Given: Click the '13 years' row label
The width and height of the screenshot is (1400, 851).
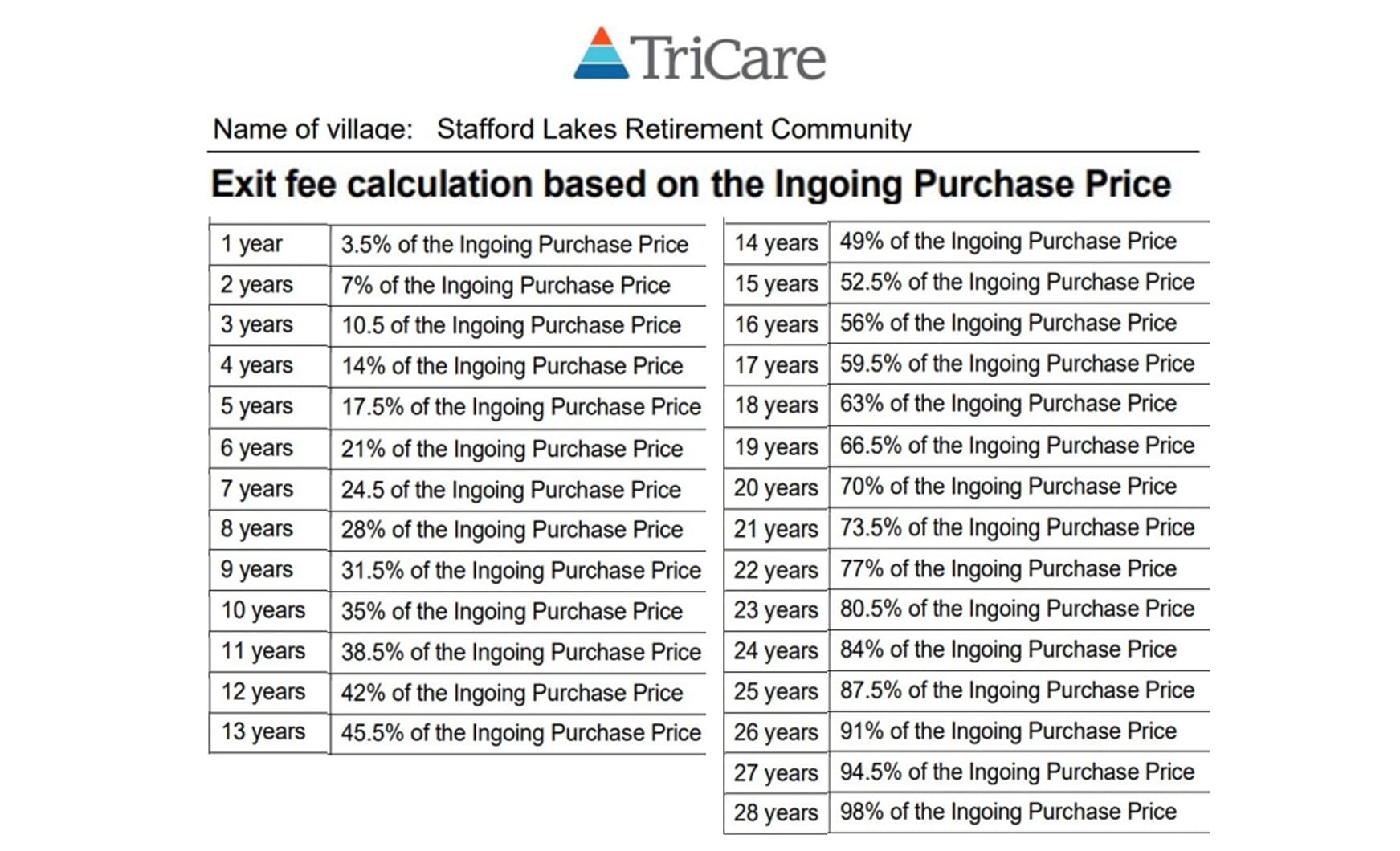Looking at the screenshot, I should (x=263, y=732).
